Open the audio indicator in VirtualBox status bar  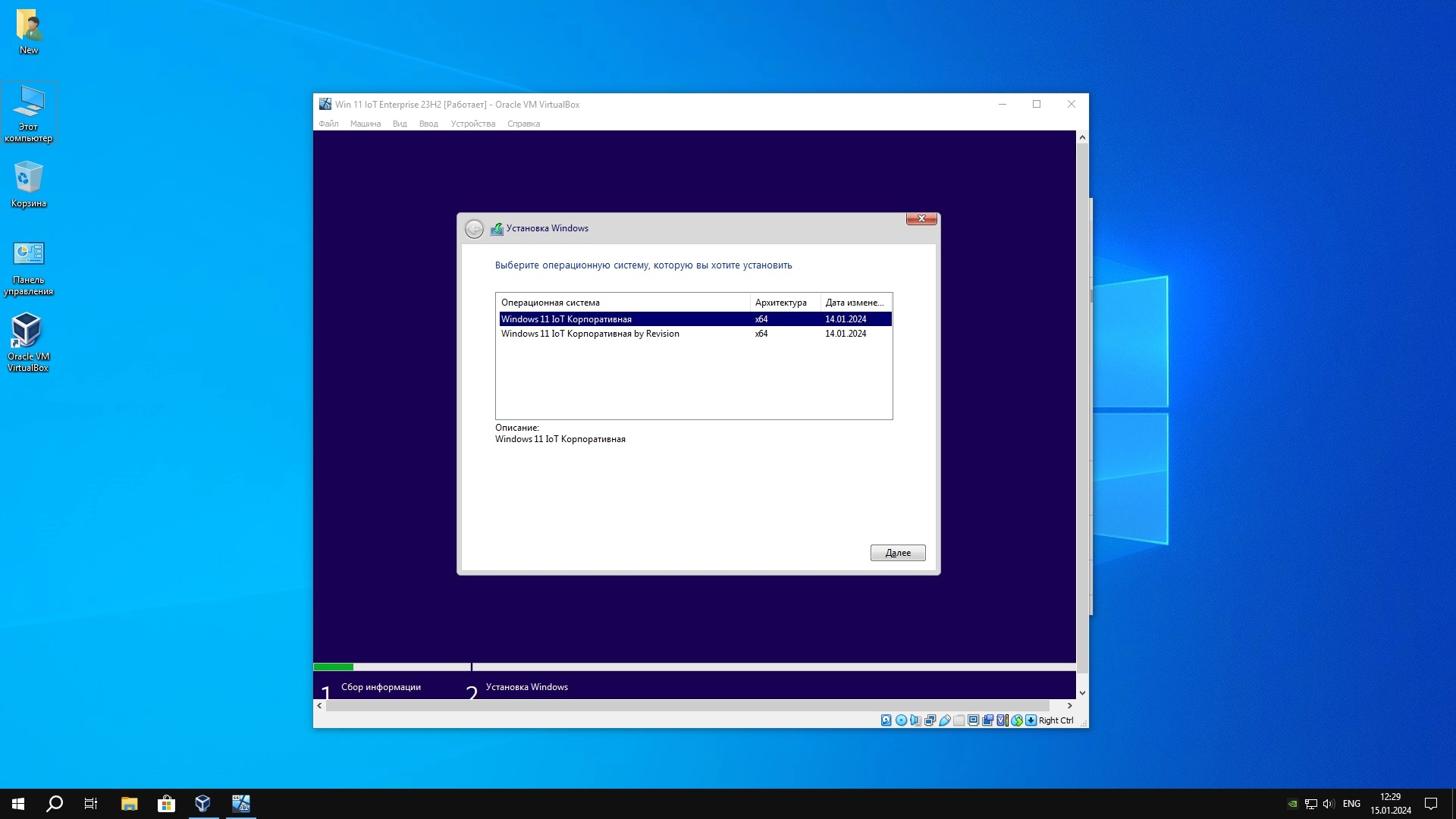tap(915, 720)
